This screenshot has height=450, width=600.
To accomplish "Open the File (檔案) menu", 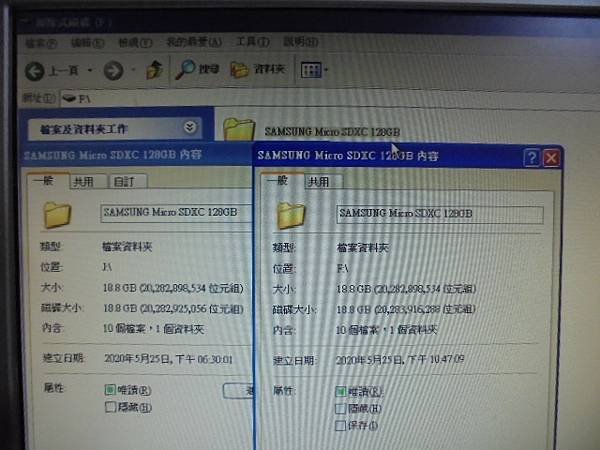I will click(x=41, y=43).
